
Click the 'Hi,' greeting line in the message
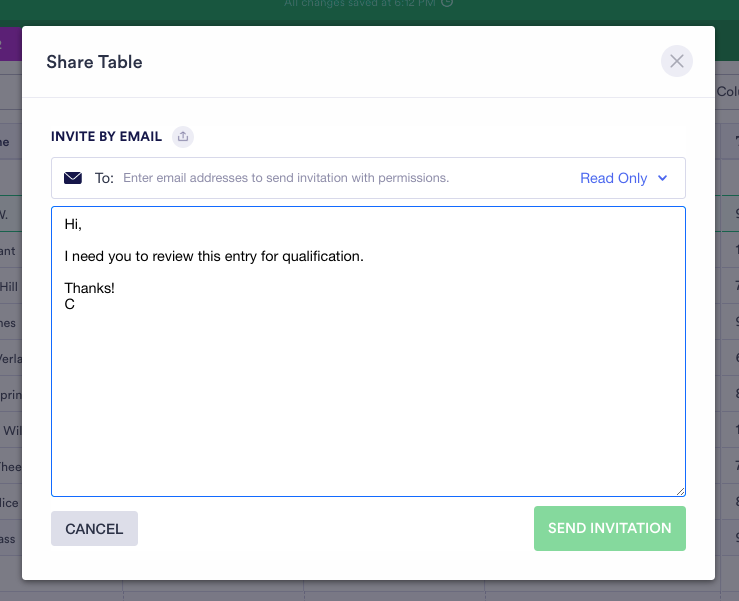tap(73, 225)
